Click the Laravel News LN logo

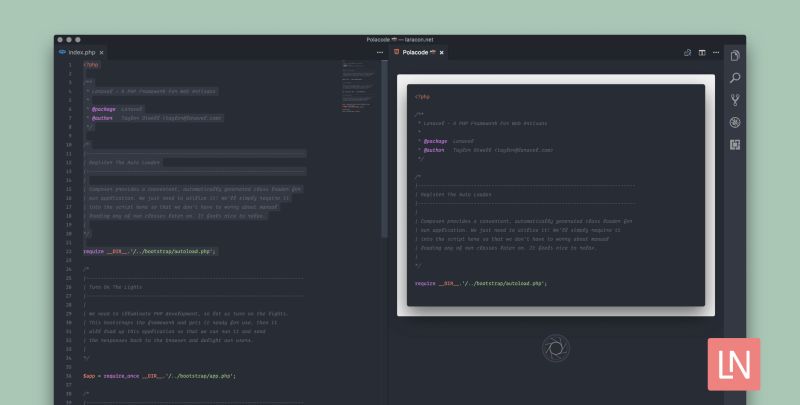point(734,364)
